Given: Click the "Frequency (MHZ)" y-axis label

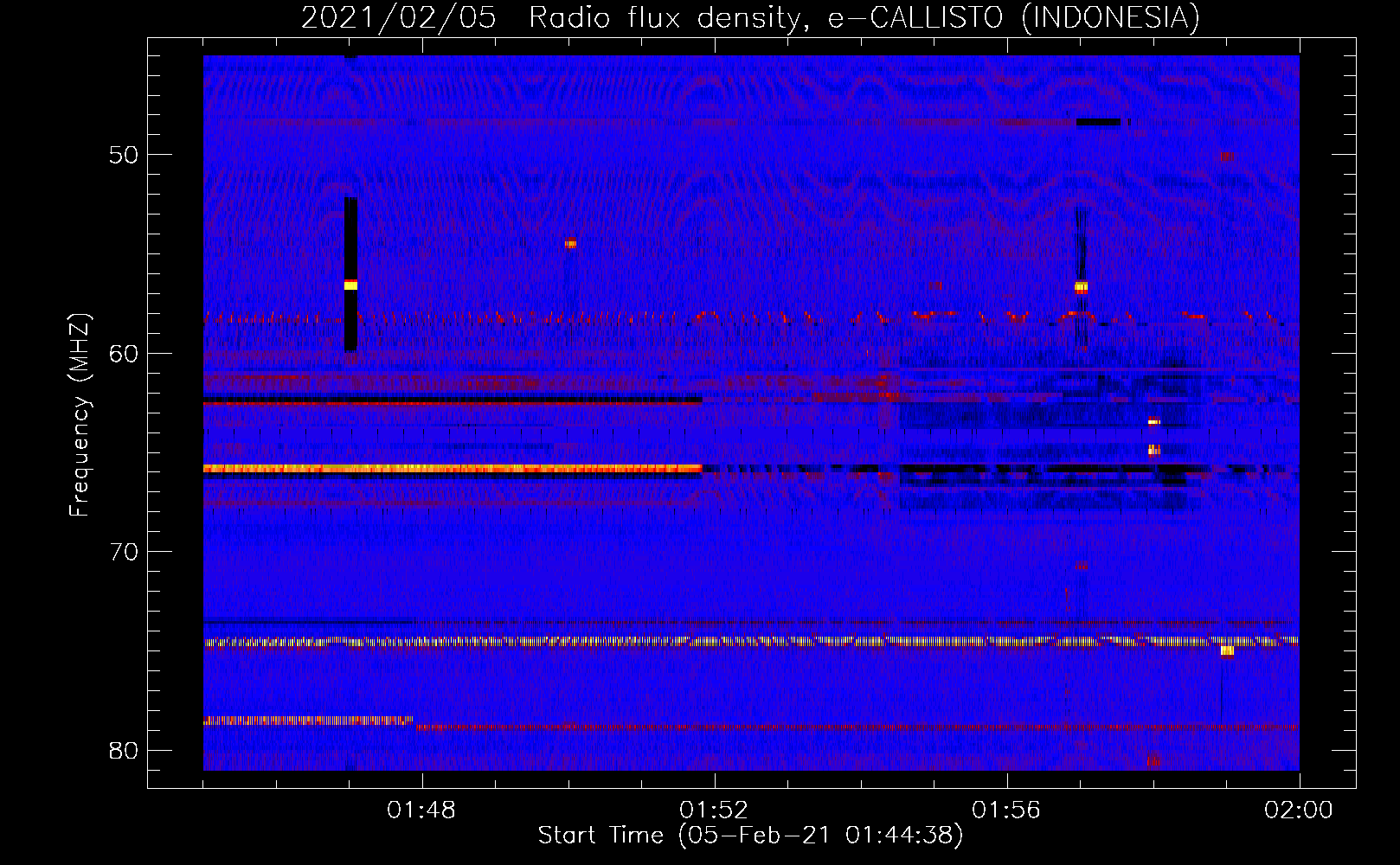Looking at the screenshot, I should (x=80, y=415).
